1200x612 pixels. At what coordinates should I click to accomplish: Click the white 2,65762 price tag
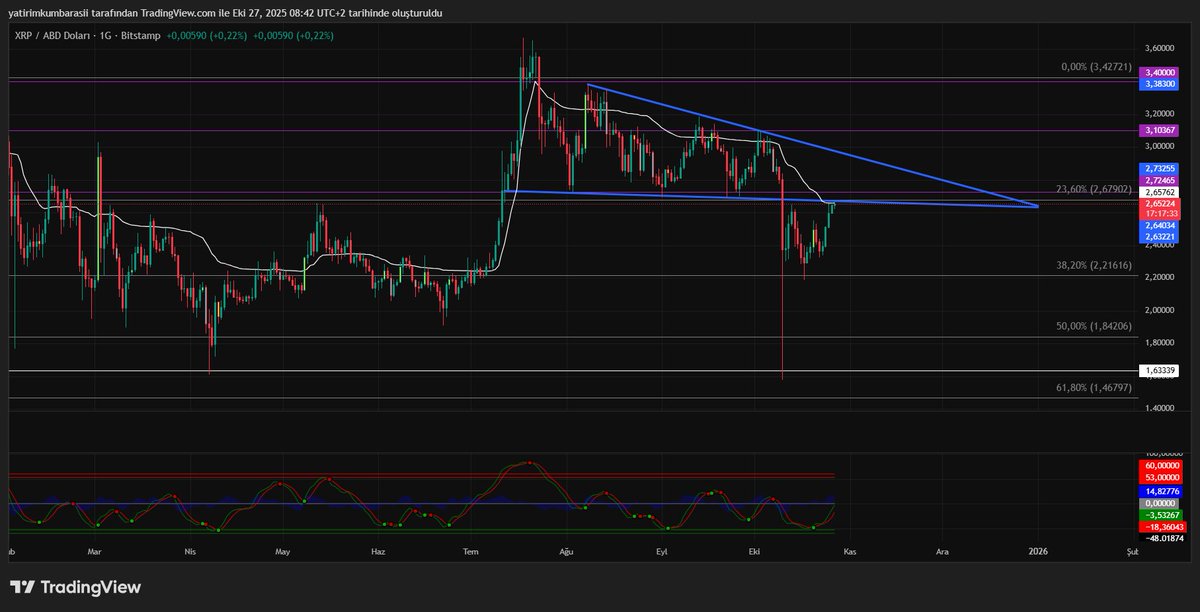[x=1161, y=191]
